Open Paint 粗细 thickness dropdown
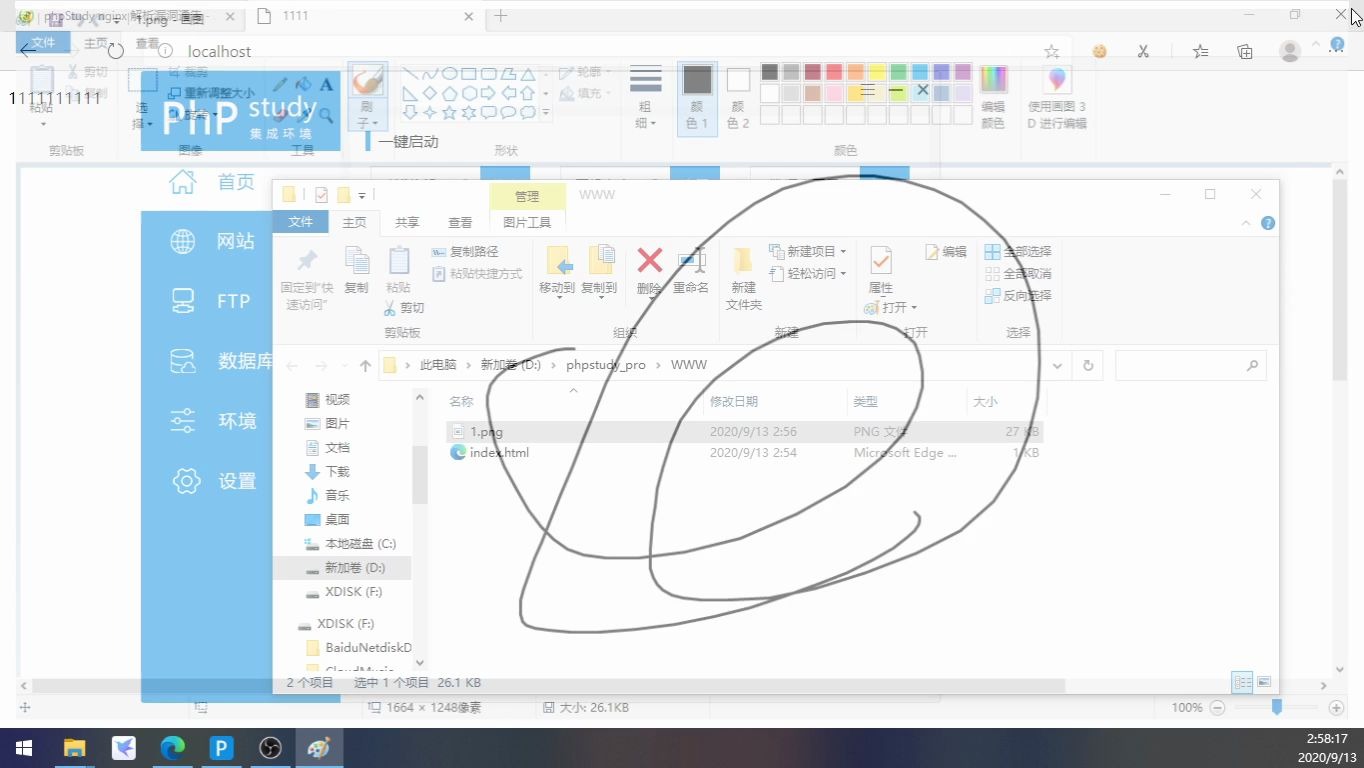The width and height of the screenshot is (1364, 768). pyautogui.click(x=646, y=98)
